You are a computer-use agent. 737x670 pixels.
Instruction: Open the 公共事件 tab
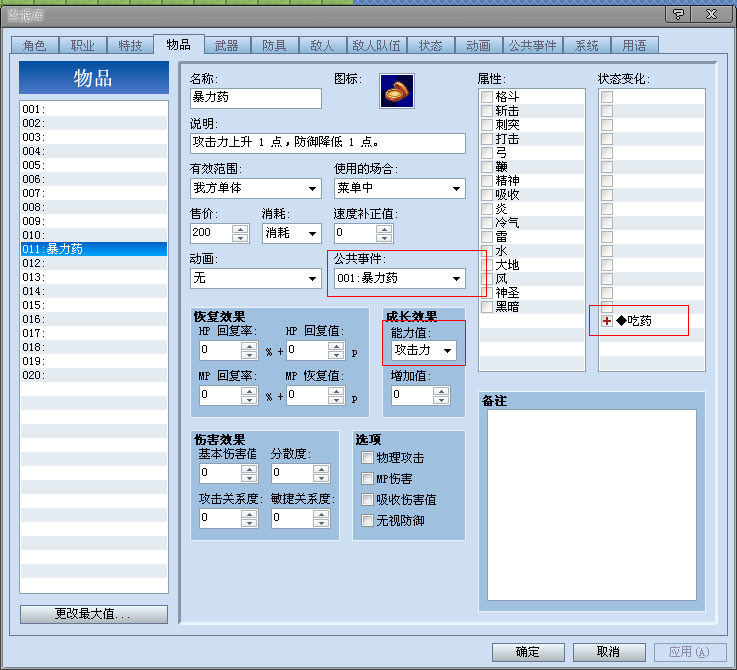coord(533,46)
